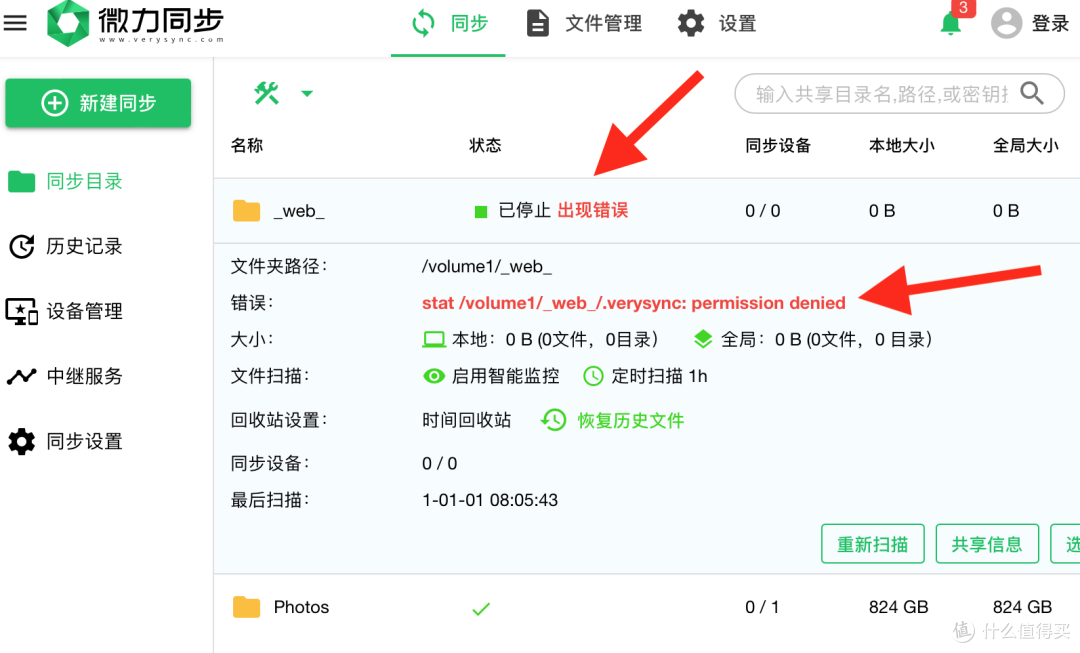The height and width of the screenshot is (653, 1080).
Task: Click the green checkmark on the Photos row
Action: 480,608
